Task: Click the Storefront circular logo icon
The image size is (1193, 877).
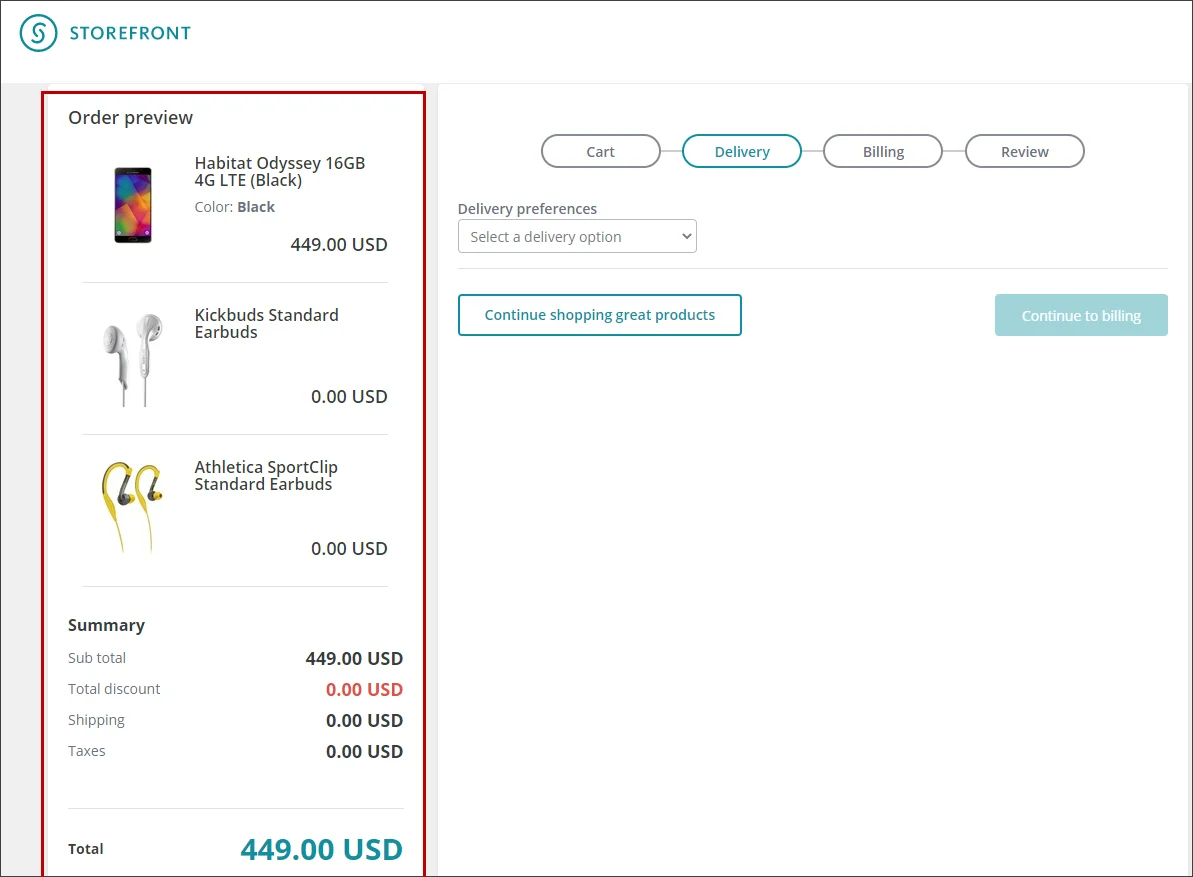Action: point(38,33)
